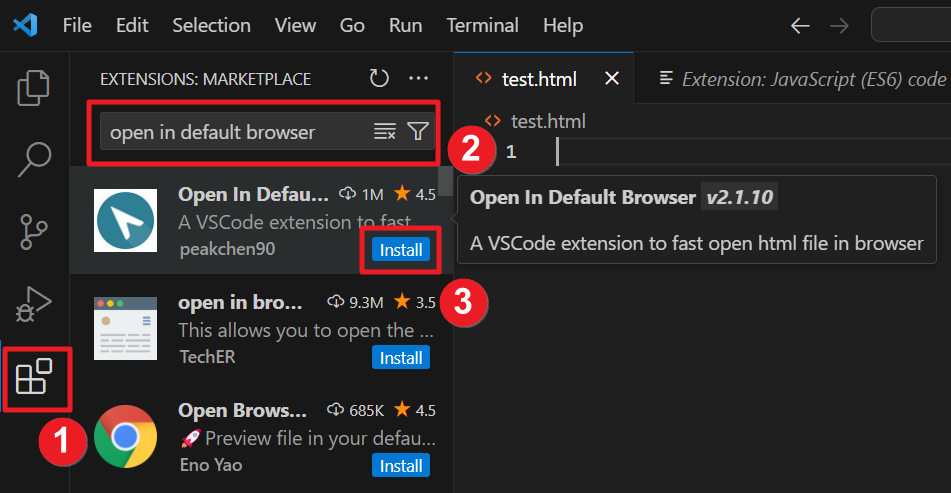The image size is (951, 493).
Task: Click the 'open in bro...' extension title
Action: [x=240, y=302]
